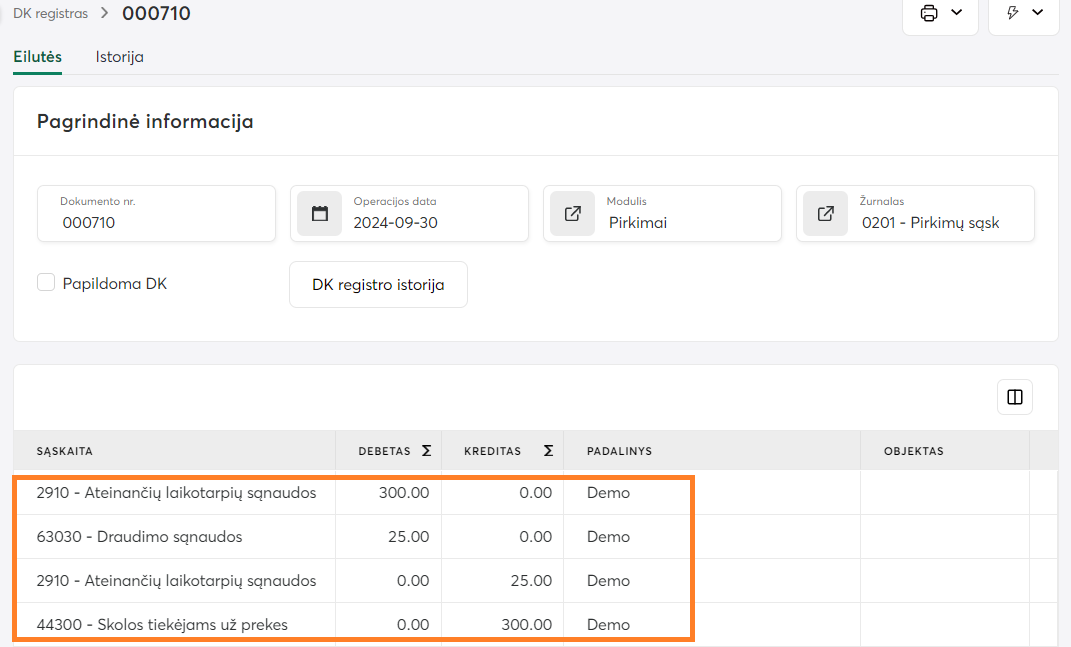Sort by the Sąskaita column header
1071x647 pixels.
point(65,451)
